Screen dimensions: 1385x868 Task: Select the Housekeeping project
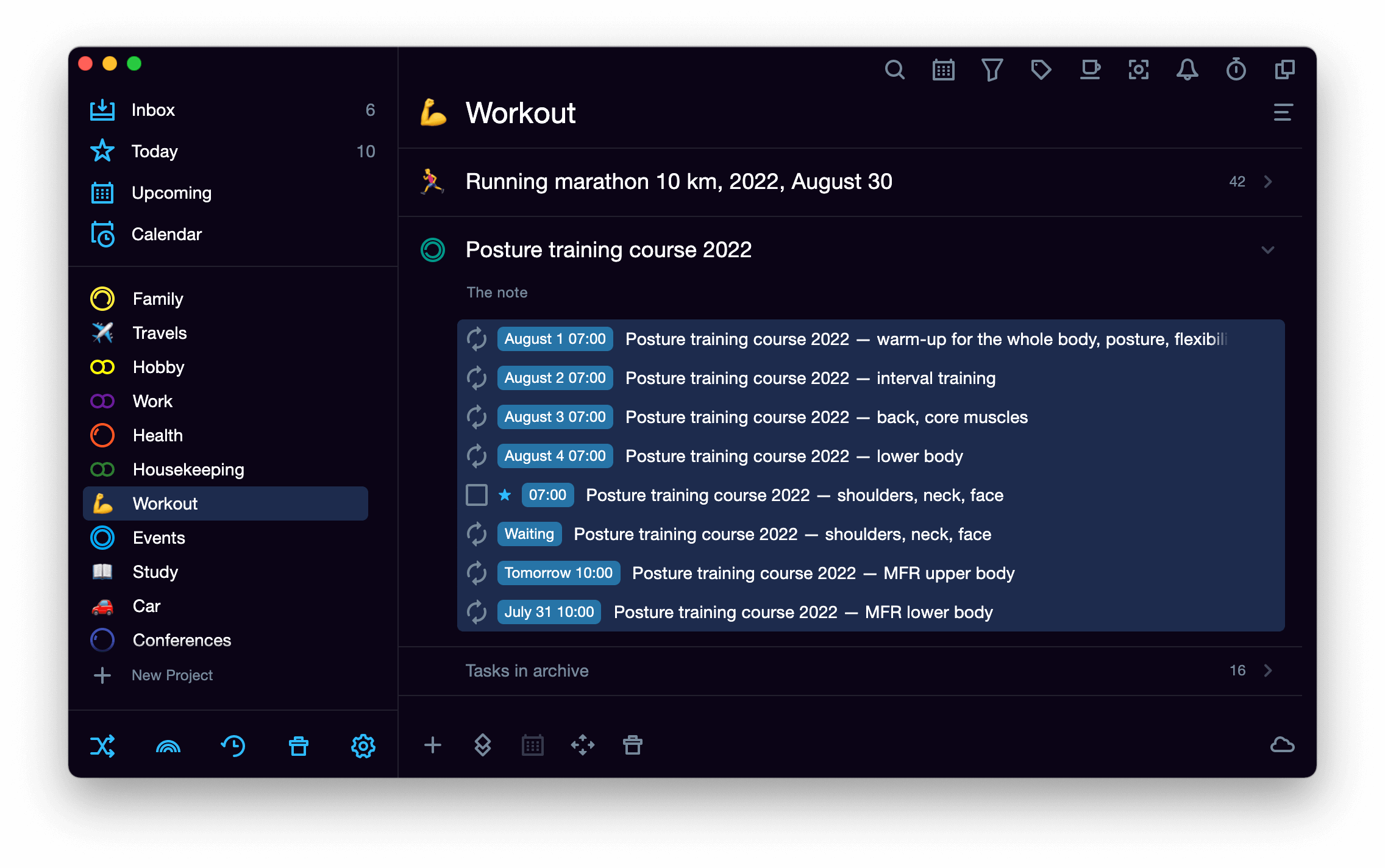tap(226, 469)
